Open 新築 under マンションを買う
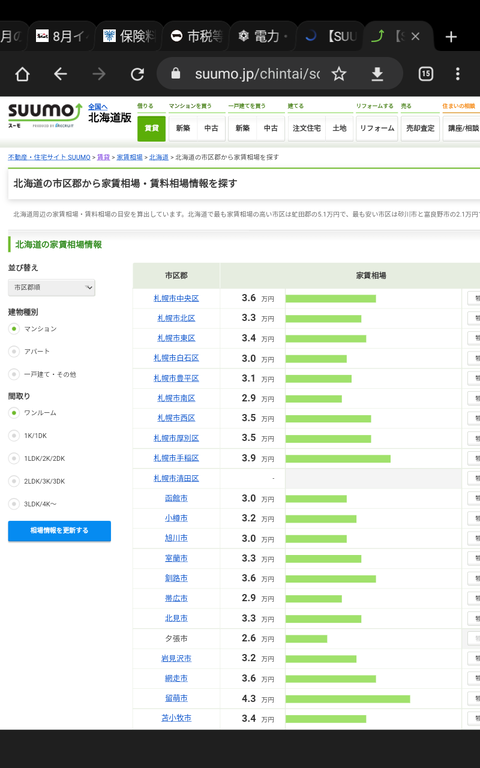The image size is (480, 768). pos(183,128)
